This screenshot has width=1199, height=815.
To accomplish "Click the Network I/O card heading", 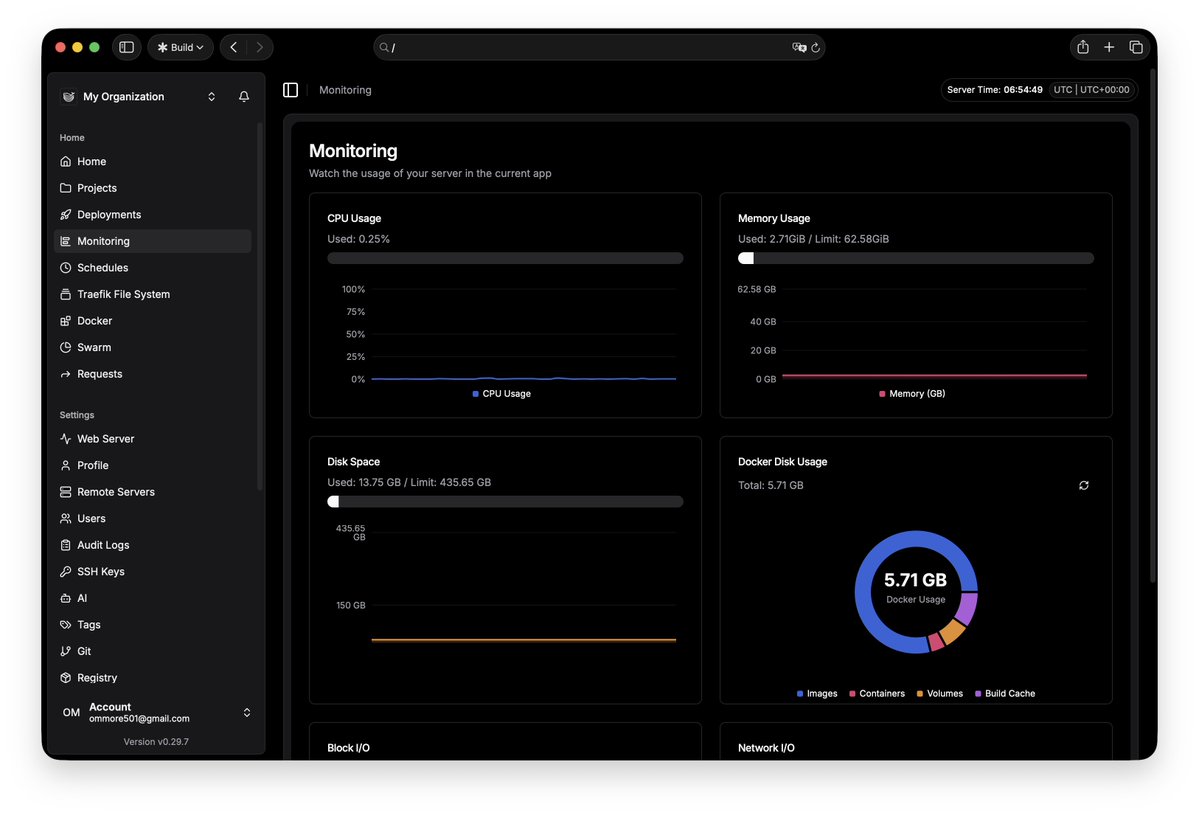I will pyautogui.click(x=766, y=748).
